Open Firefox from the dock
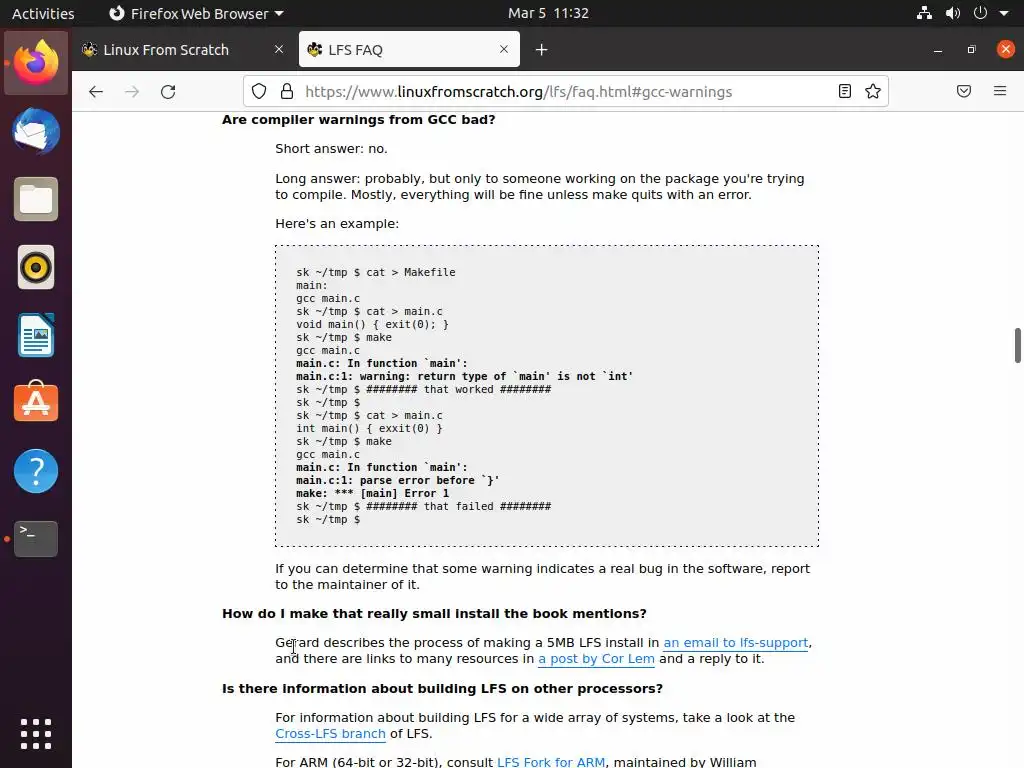The width and height of the screenshot is (1024, 768). [36, 63]
